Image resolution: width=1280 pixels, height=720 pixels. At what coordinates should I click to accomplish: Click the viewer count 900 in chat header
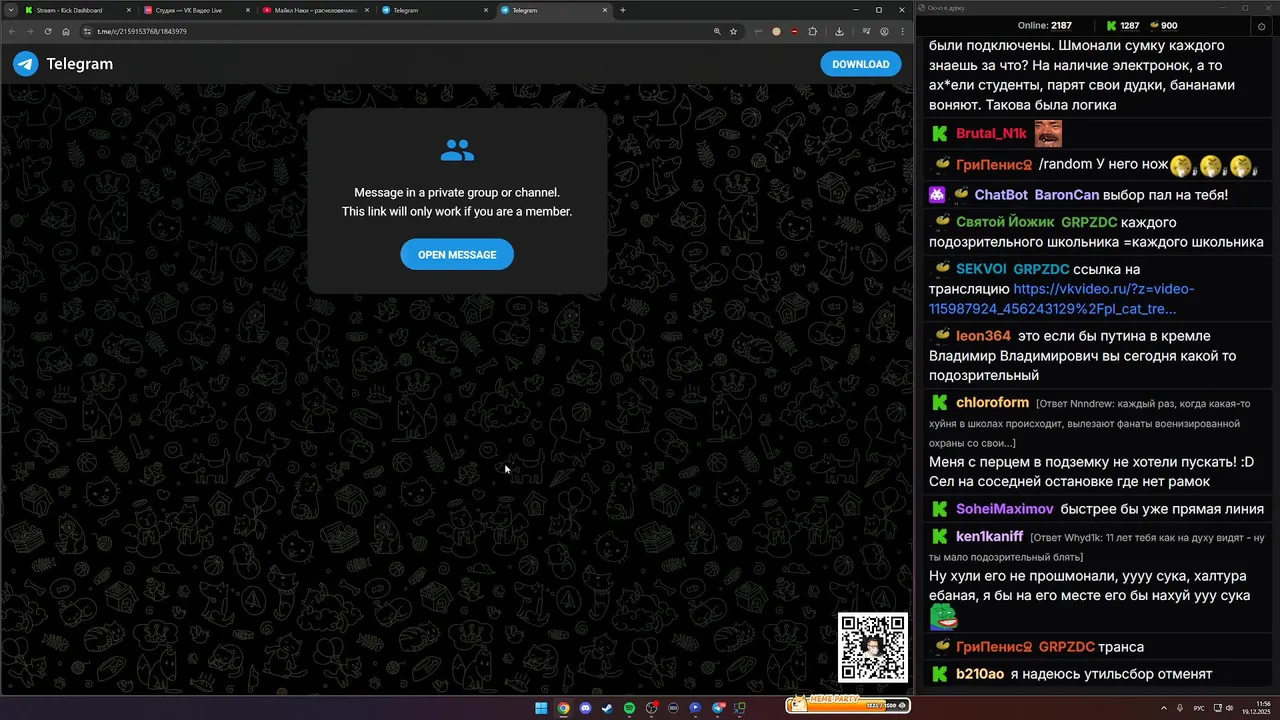[1163, 25]
